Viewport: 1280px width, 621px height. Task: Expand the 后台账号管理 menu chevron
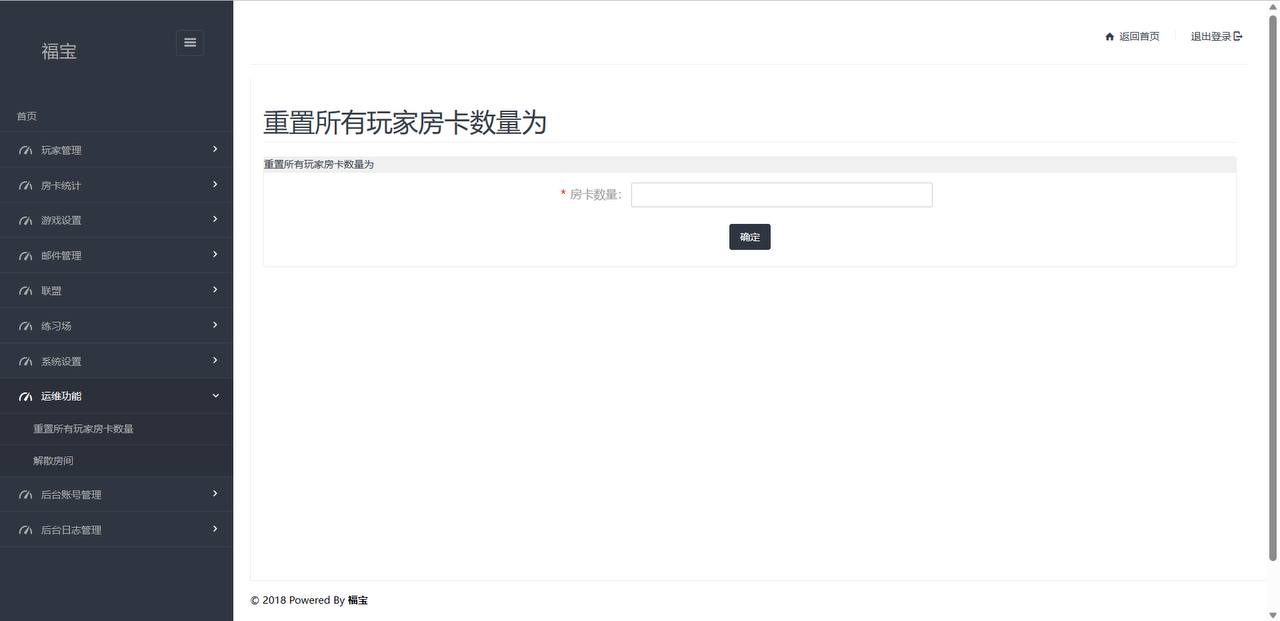(x=215, y=494)
